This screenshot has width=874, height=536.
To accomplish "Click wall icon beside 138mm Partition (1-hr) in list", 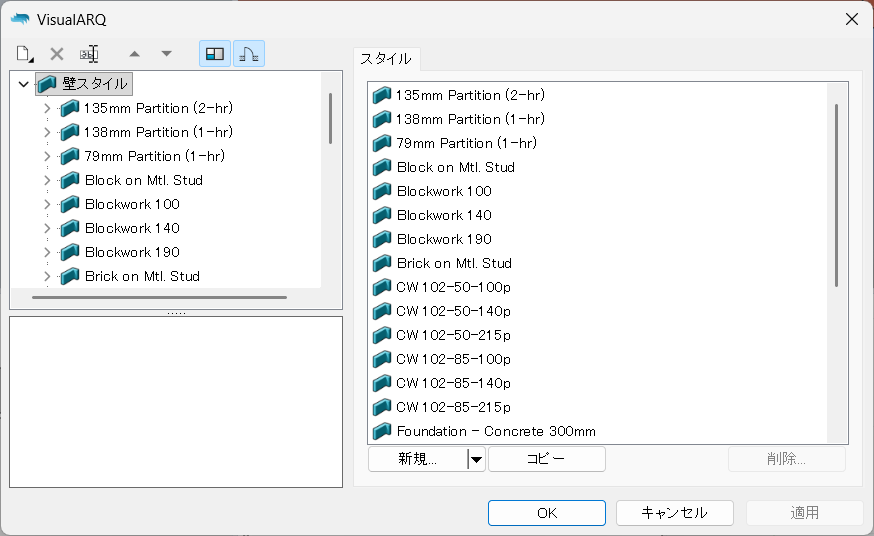I will coord(382,119).
